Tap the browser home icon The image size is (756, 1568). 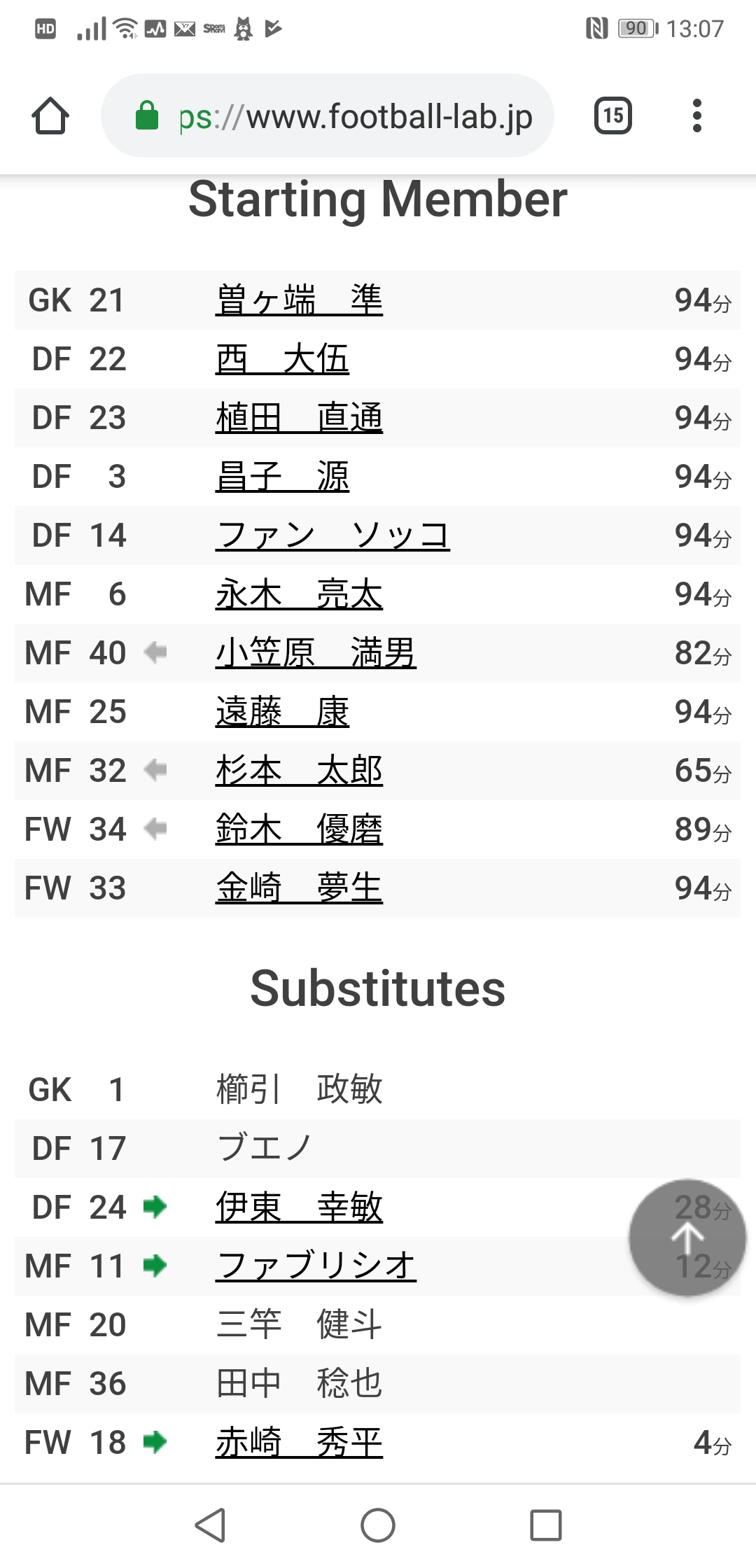pos(50,115)
